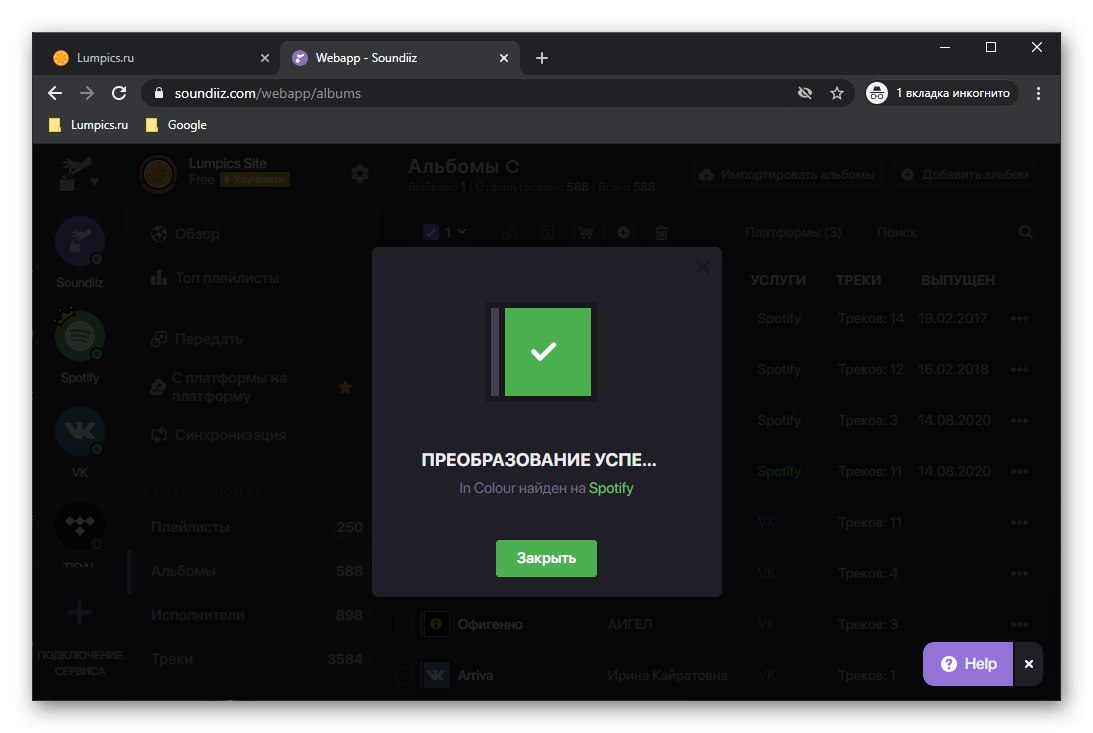
Task: Open the account settings gear
Action: (360, 173)
